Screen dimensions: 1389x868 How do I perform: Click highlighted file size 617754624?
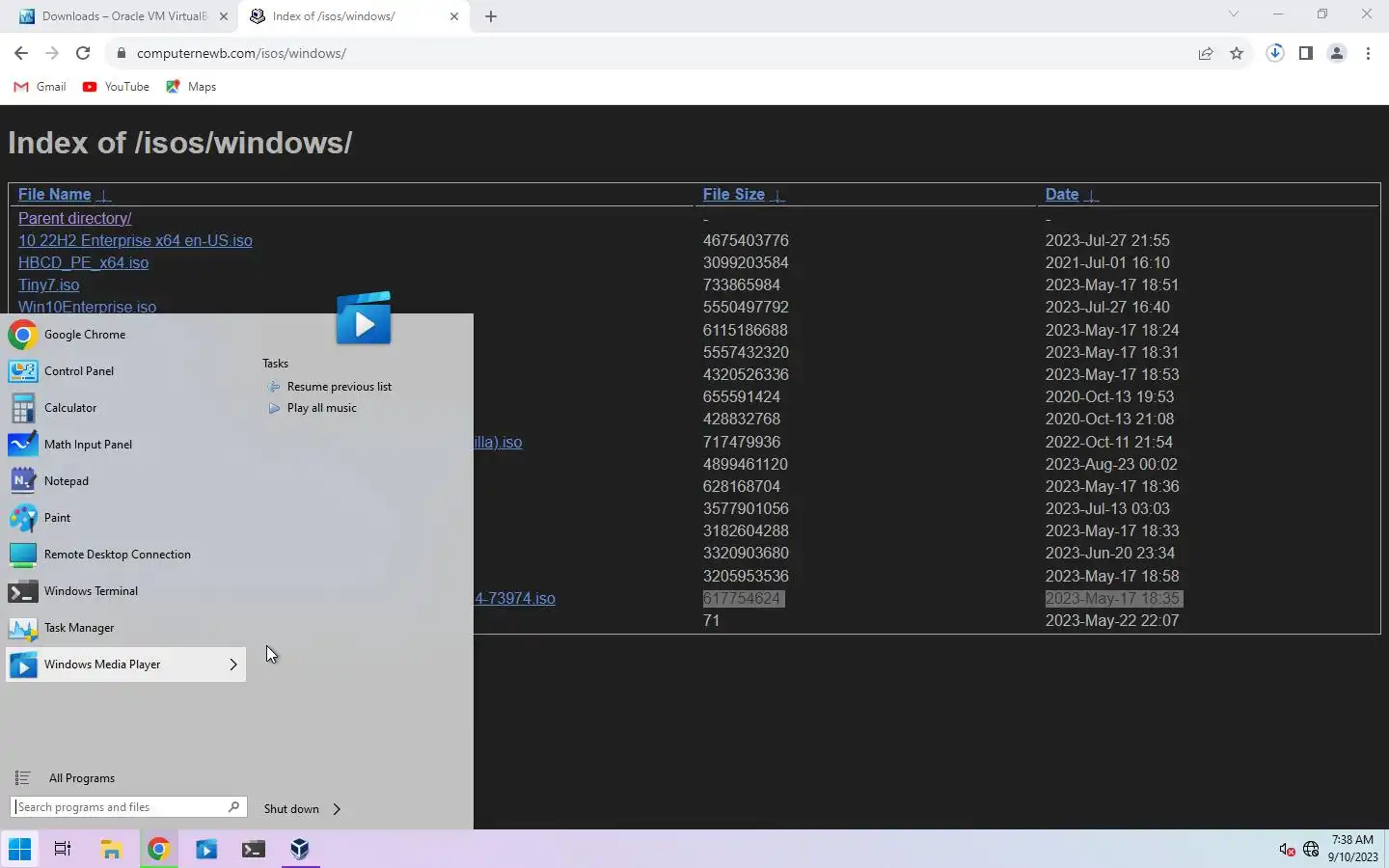click(x=742, y=599)
